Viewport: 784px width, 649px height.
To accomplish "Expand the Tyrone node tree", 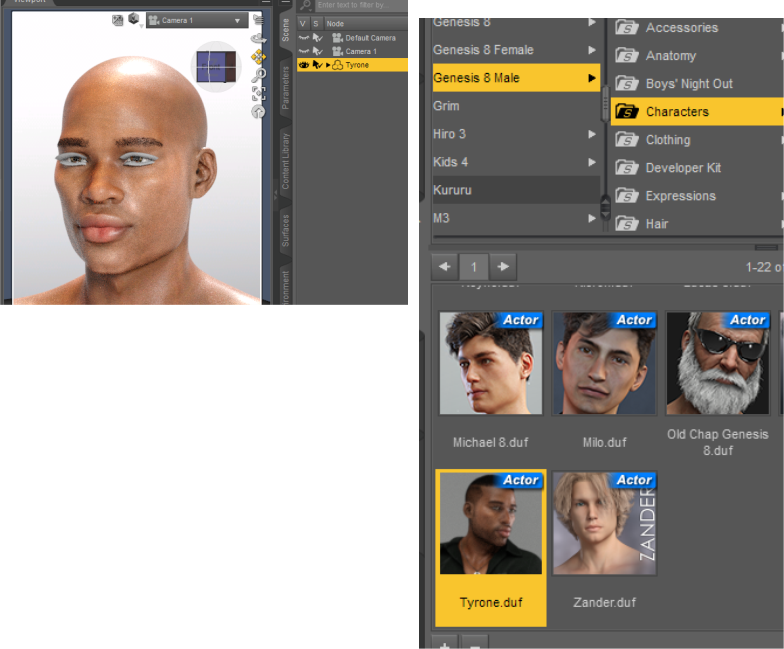I will (x=328, y=65).
